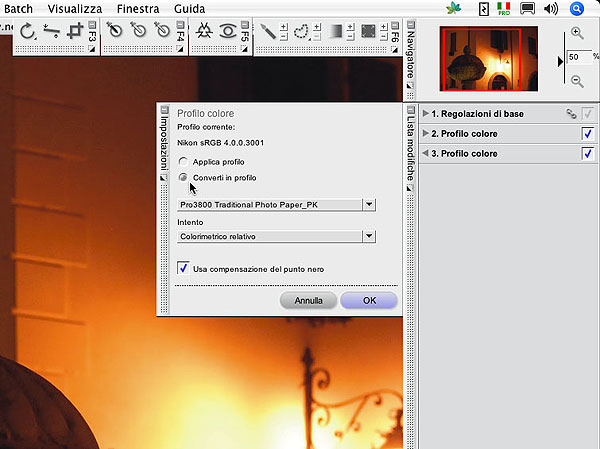Click the text Nikon sRGB 4.0.0.3001
The image size is (600, 449).
tap(220, 143)
